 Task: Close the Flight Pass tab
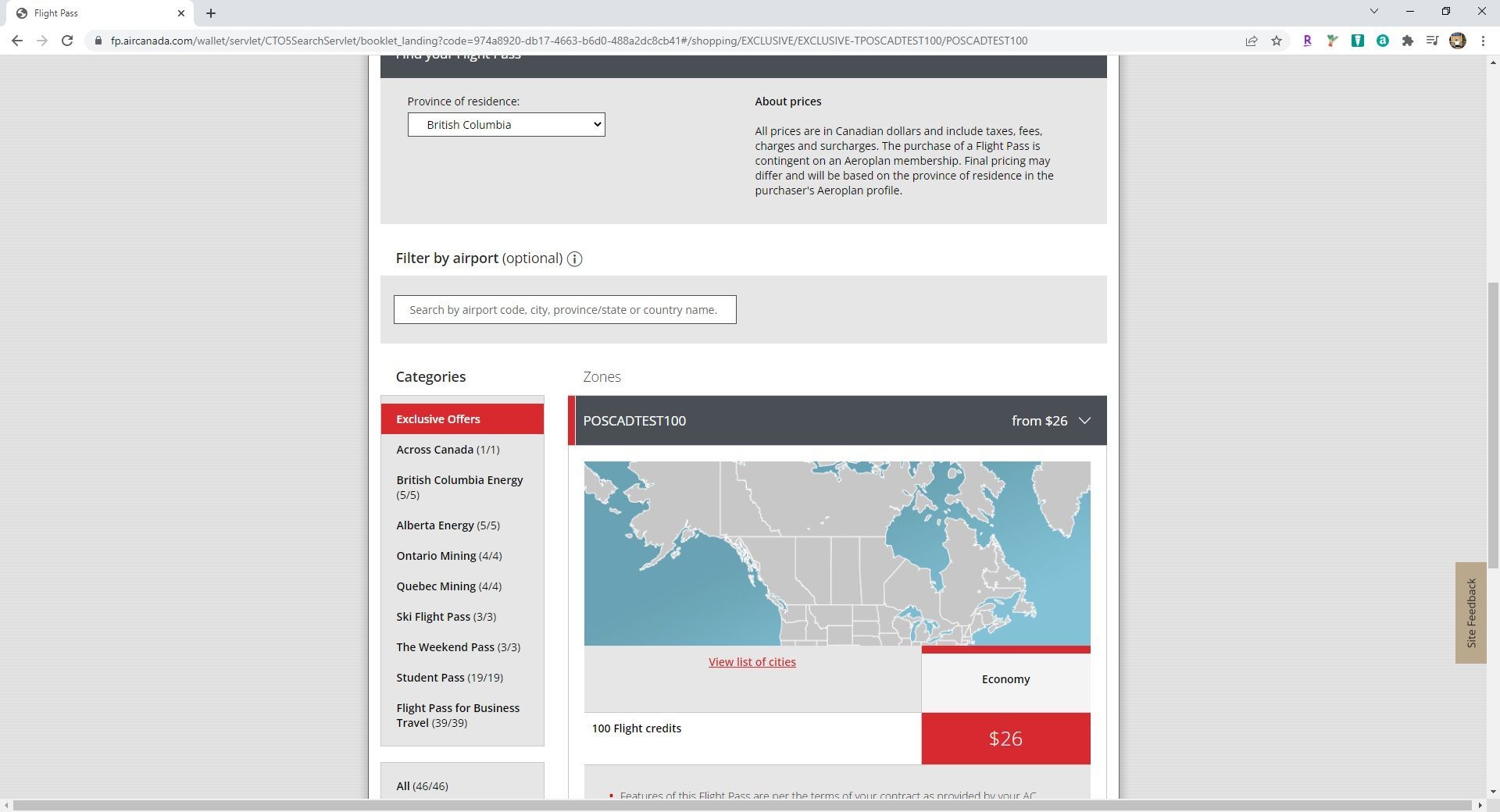(181, 13)
